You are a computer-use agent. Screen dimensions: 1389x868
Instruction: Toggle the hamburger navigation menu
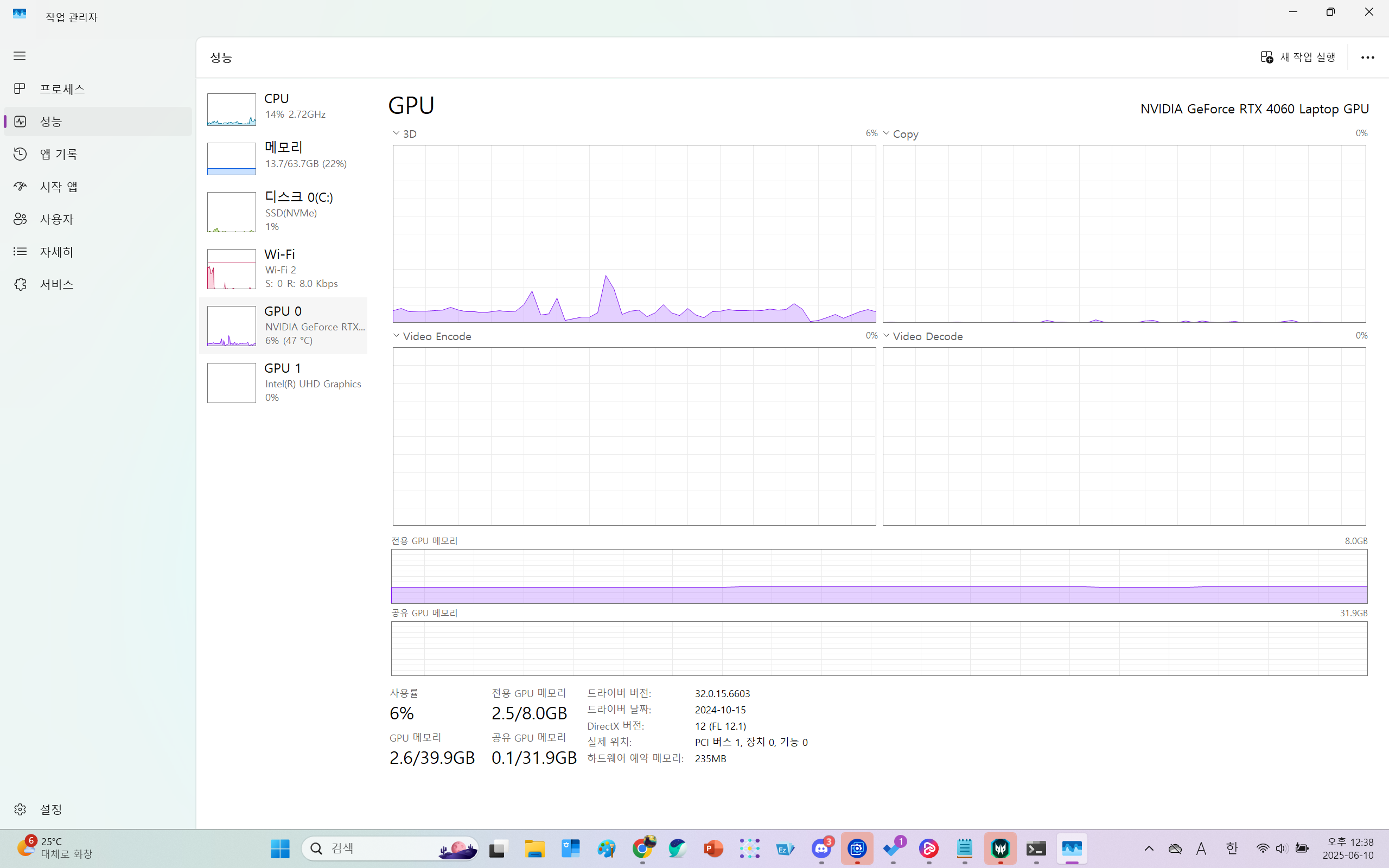point(20,56)
